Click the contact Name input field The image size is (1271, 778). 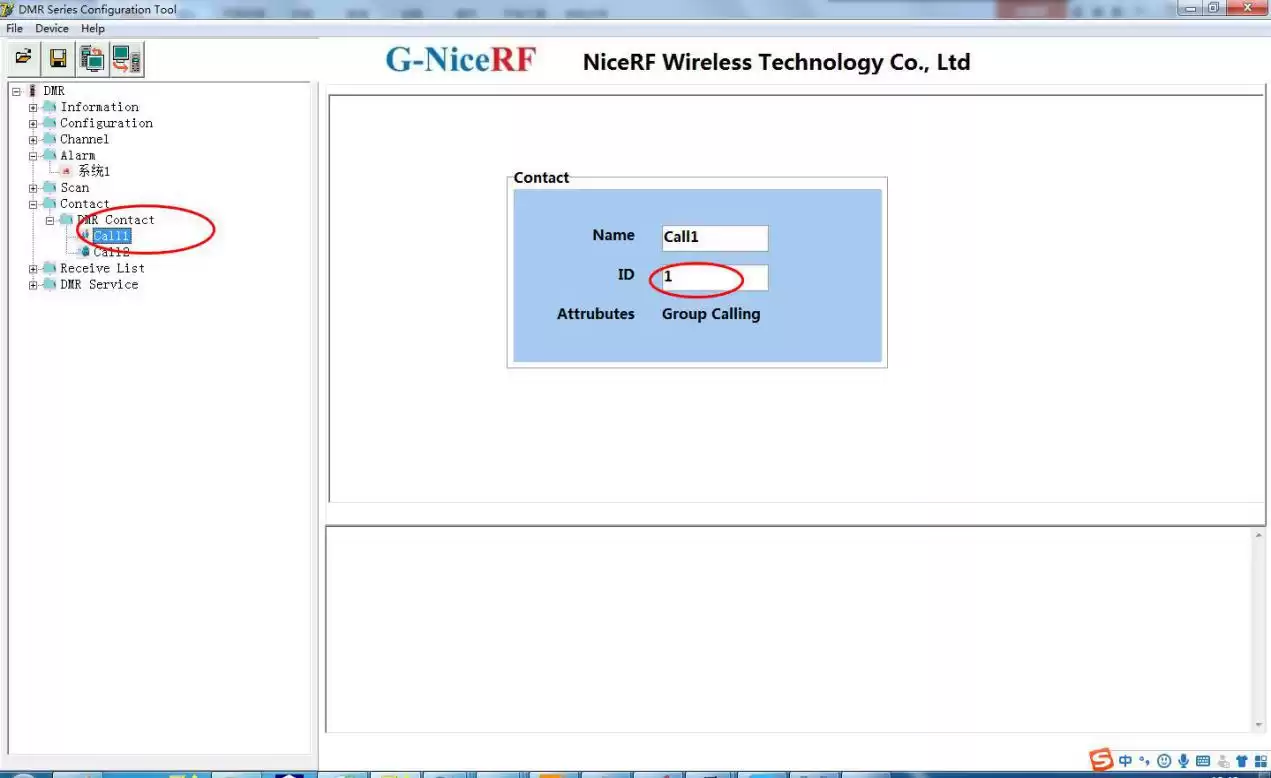714,238
